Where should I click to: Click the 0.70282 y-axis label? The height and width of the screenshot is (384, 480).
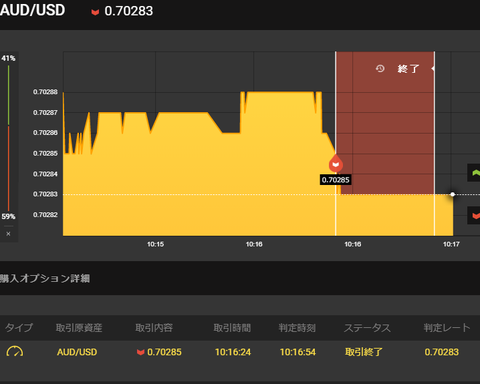45,215
